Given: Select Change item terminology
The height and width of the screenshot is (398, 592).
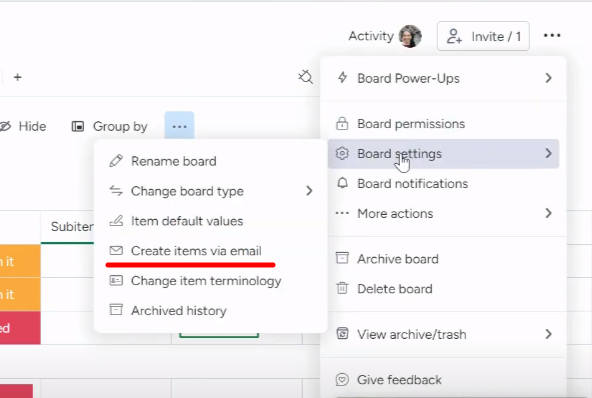Looking at the screenshot, I should [210, 281].
